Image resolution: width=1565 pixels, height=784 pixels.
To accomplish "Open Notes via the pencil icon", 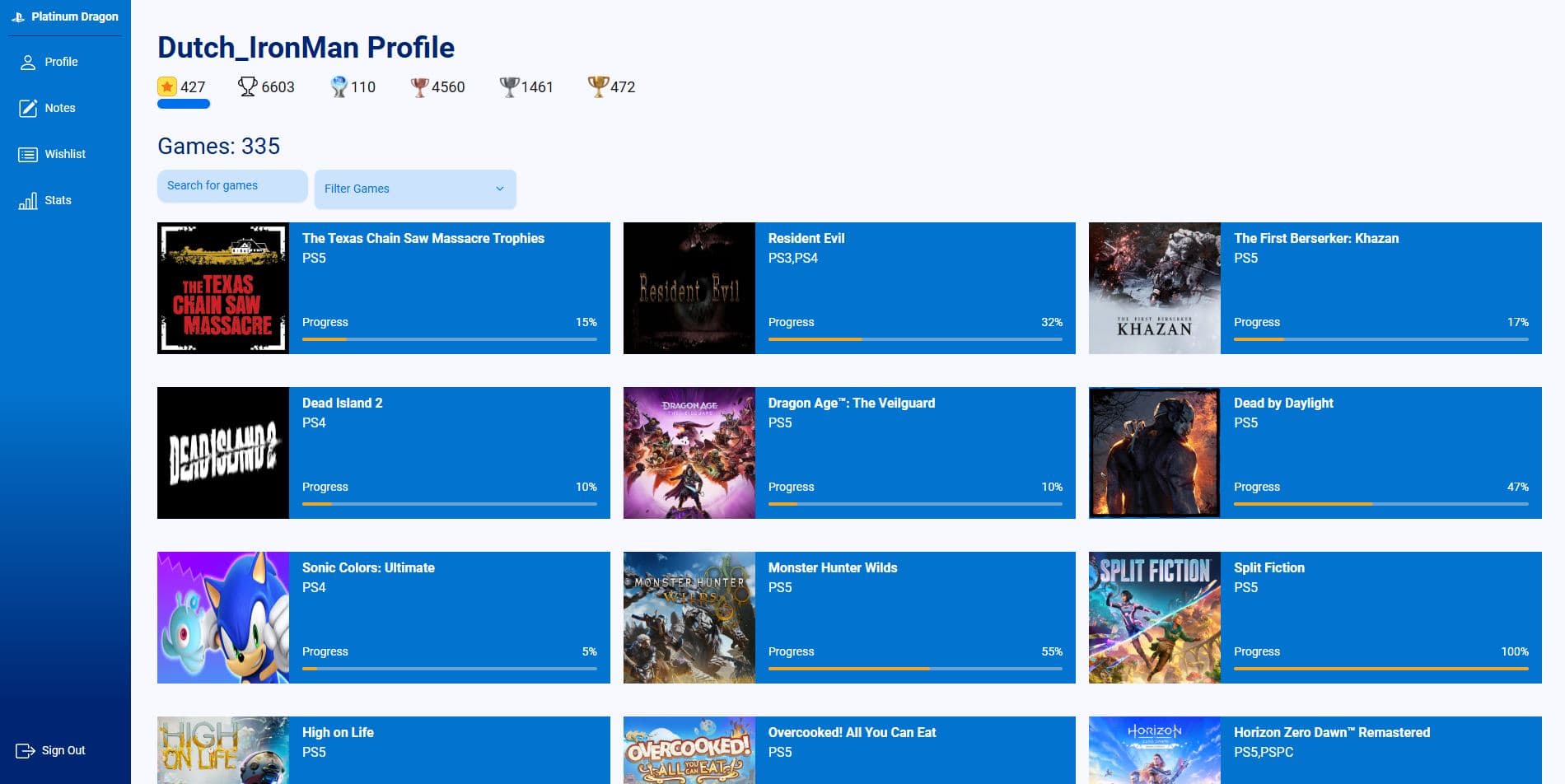I will coord(28,109).
